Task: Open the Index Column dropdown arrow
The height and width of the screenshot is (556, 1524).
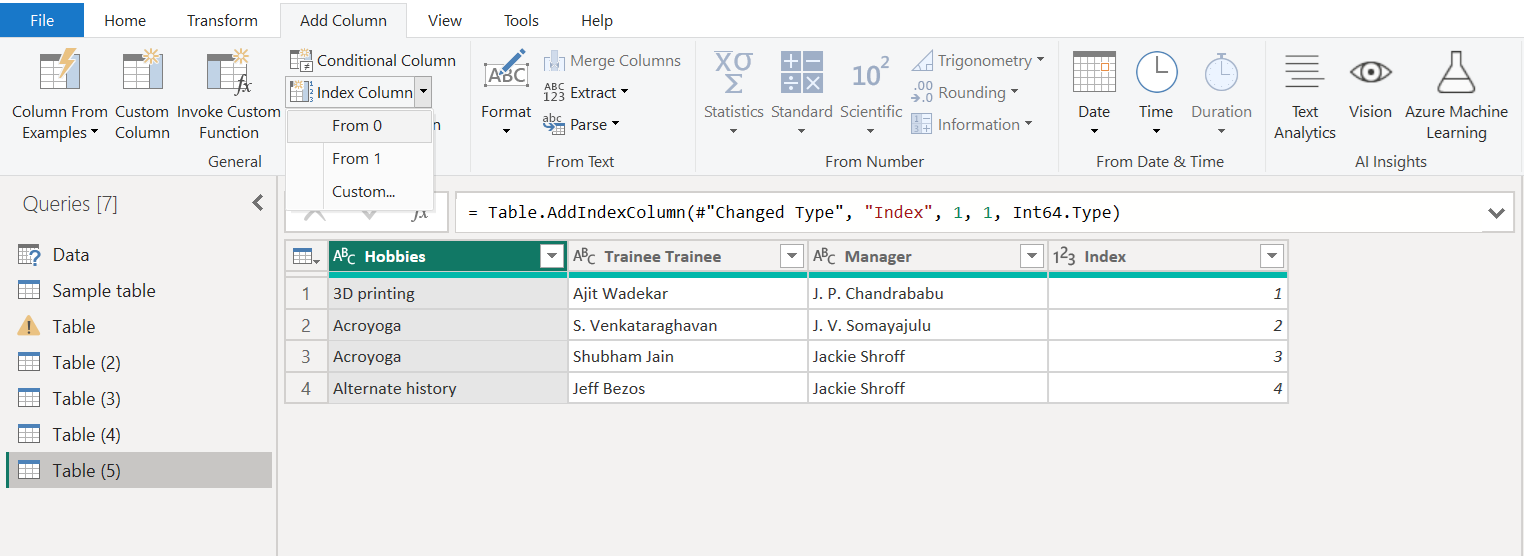Action: pyautogui.click(x=424, y=92)
